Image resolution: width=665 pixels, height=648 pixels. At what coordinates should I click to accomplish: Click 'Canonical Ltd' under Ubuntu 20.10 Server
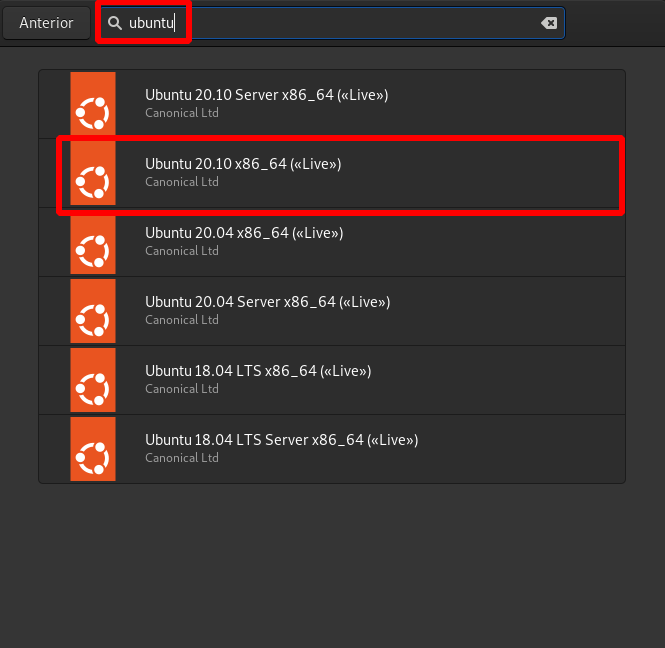coord(182,113)
